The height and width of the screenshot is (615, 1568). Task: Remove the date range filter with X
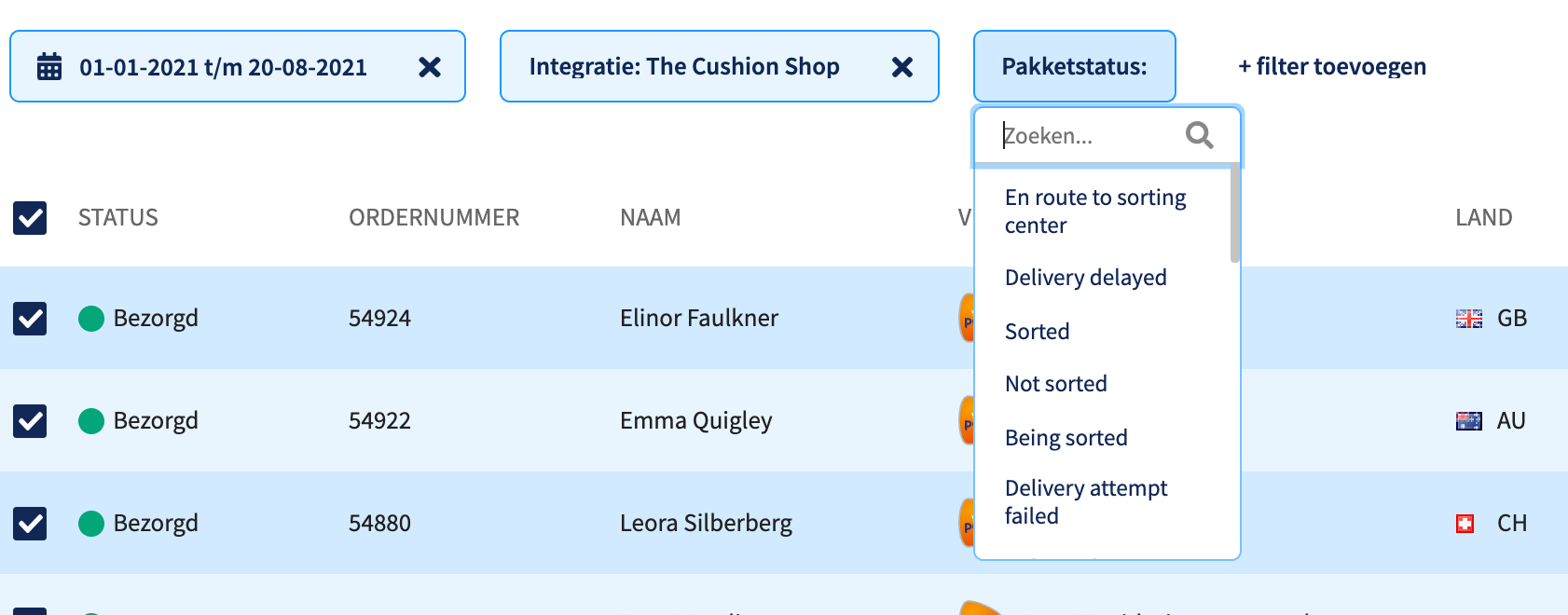[430, 67]
